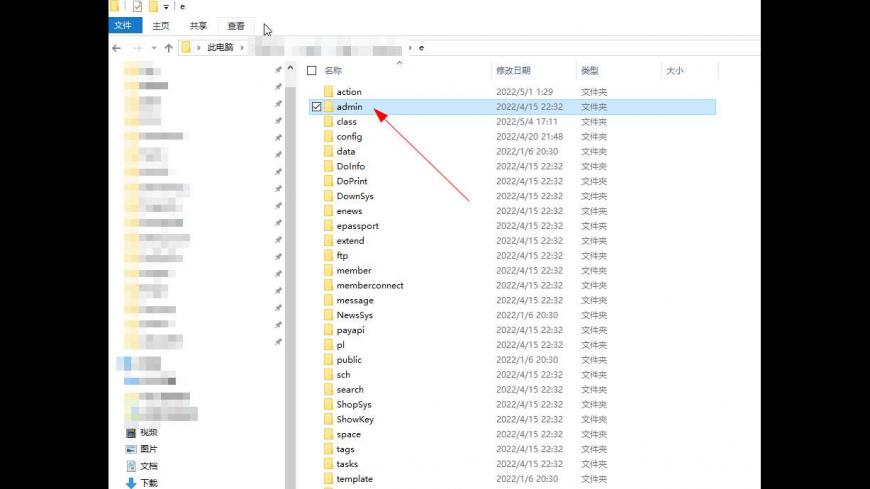This screenshot has width=870, height=489.
Task: Switch to the 共享 ribbon tab
Action: [x=198, y=26]
